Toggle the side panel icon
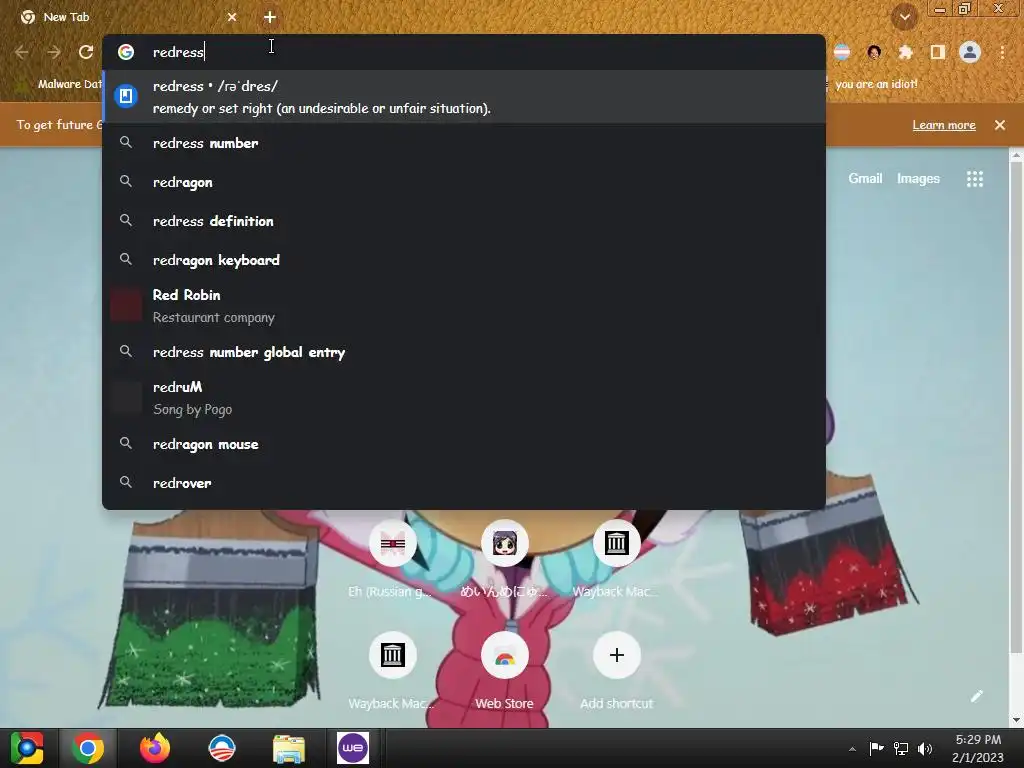Image resolution: width=1024 pixels, height=768 pixels. pyautogui.click(x=938, y=52)
